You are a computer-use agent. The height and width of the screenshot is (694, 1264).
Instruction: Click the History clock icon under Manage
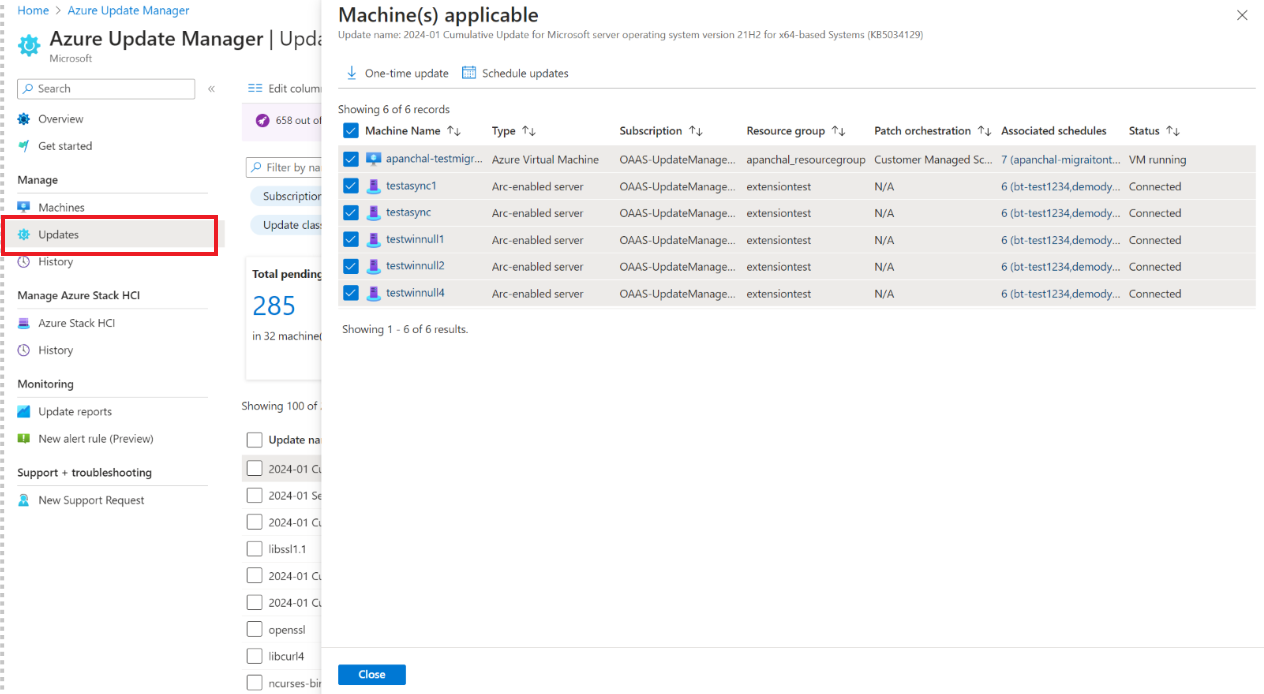tap(24, 261)
